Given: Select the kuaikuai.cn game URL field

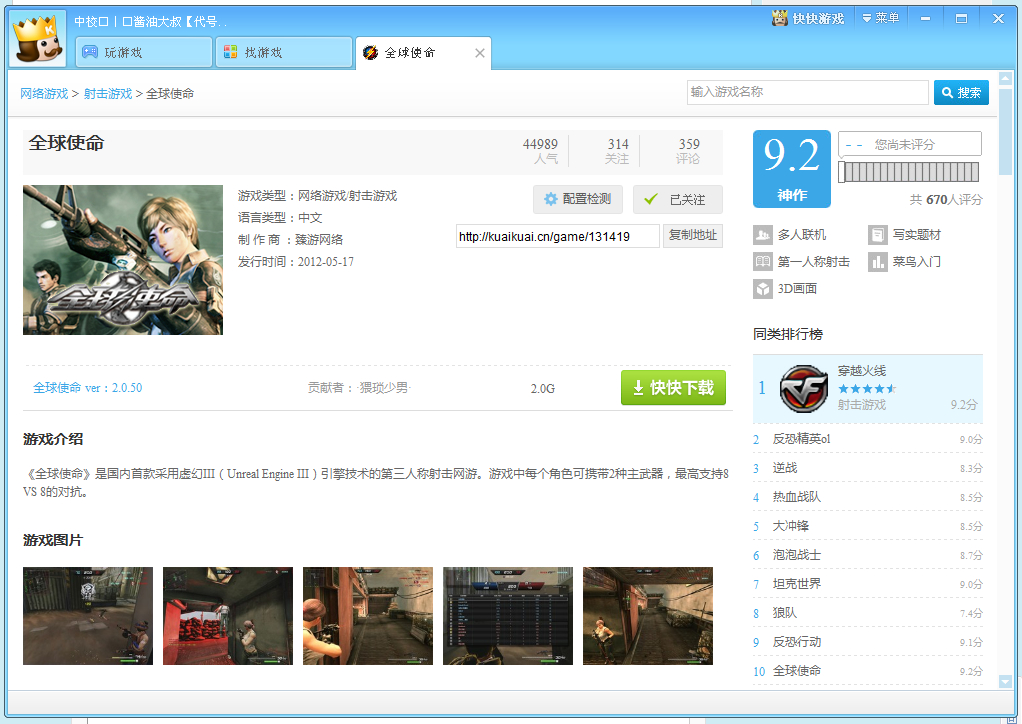Looking at the screenshot, I should (558, 236).
